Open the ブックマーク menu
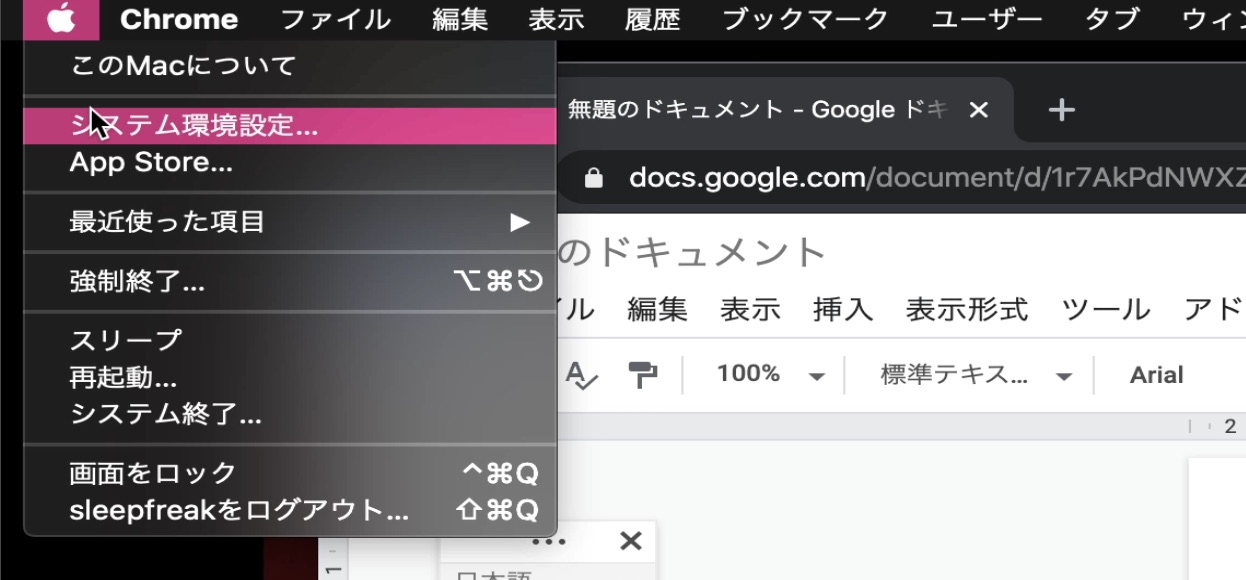The image size is (1246, 580). 805,19
